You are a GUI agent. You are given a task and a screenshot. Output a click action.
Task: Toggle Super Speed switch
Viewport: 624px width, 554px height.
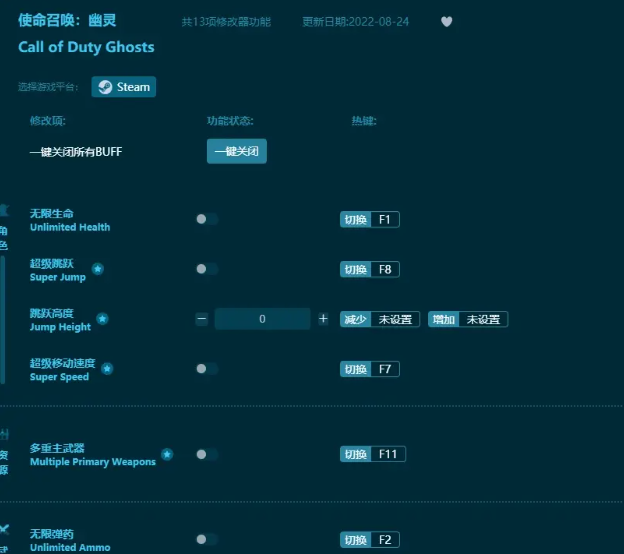pyautogui.click(x=207, y=369)
